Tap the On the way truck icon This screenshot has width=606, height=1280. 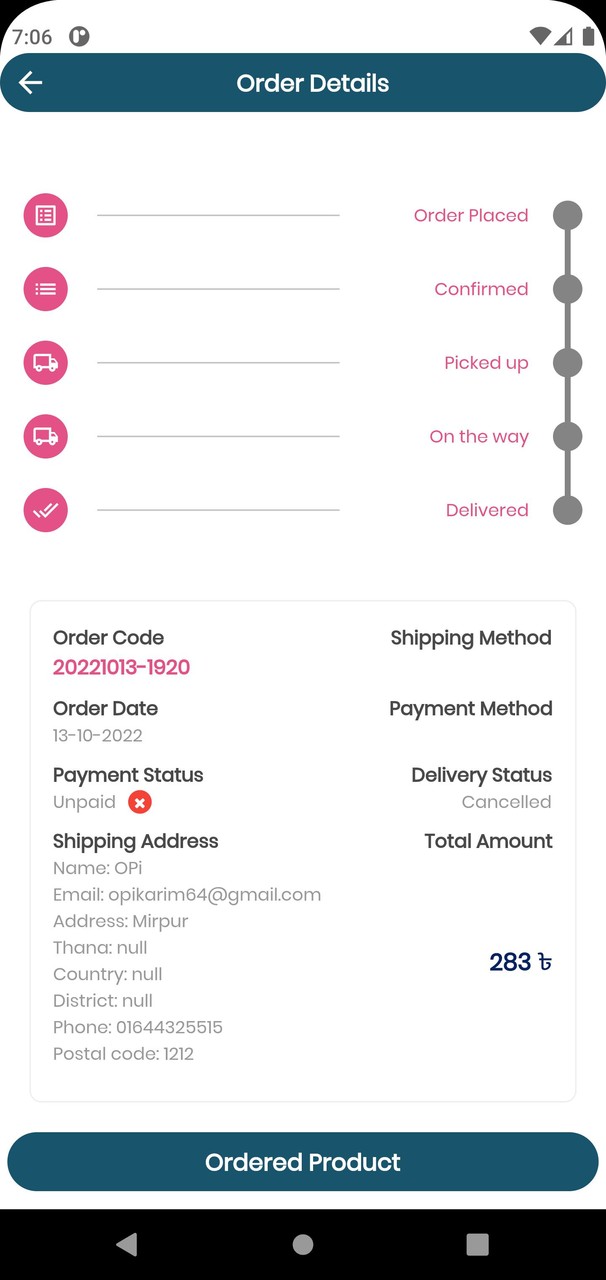point(45,436)
